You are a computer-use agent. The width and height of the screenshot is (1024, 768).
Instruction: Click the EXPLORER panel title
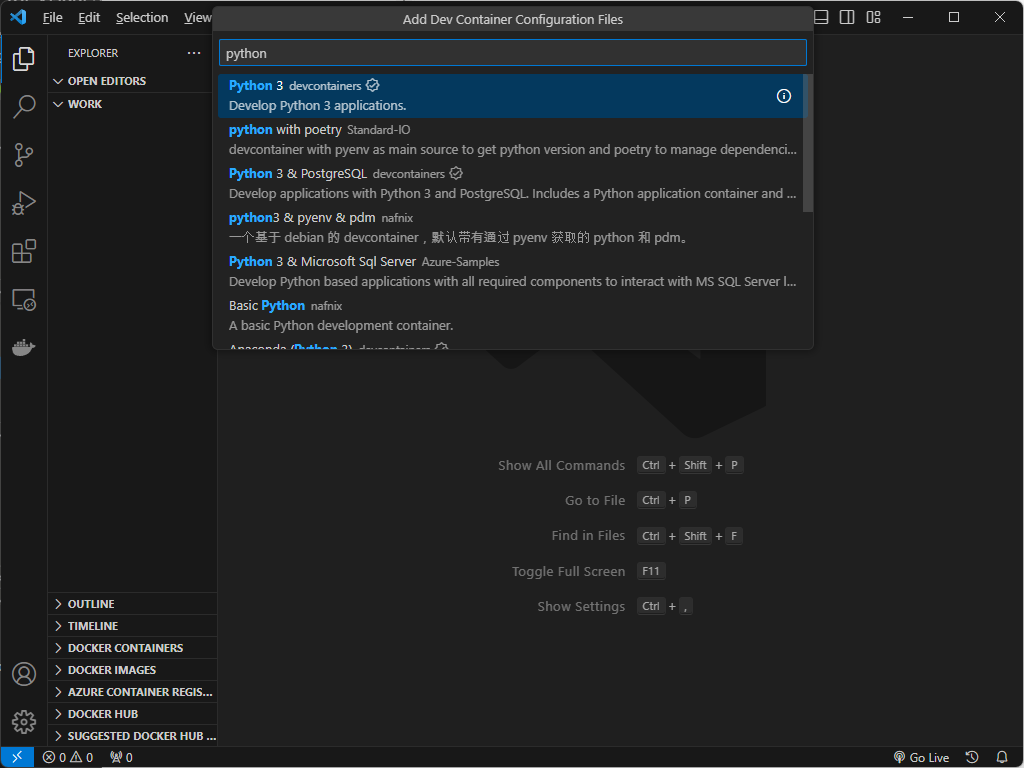tap(93, 53)
